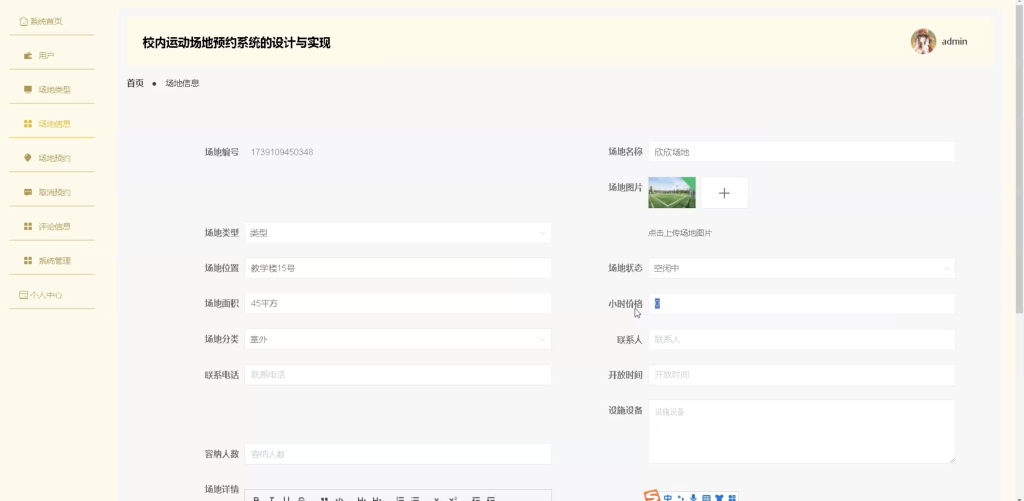Image resolution: width=1024 pixels, height=501 pixels.
Task: Click the page title 校内运动场地预约系统的设计与实现
Action: coord(236,42)
